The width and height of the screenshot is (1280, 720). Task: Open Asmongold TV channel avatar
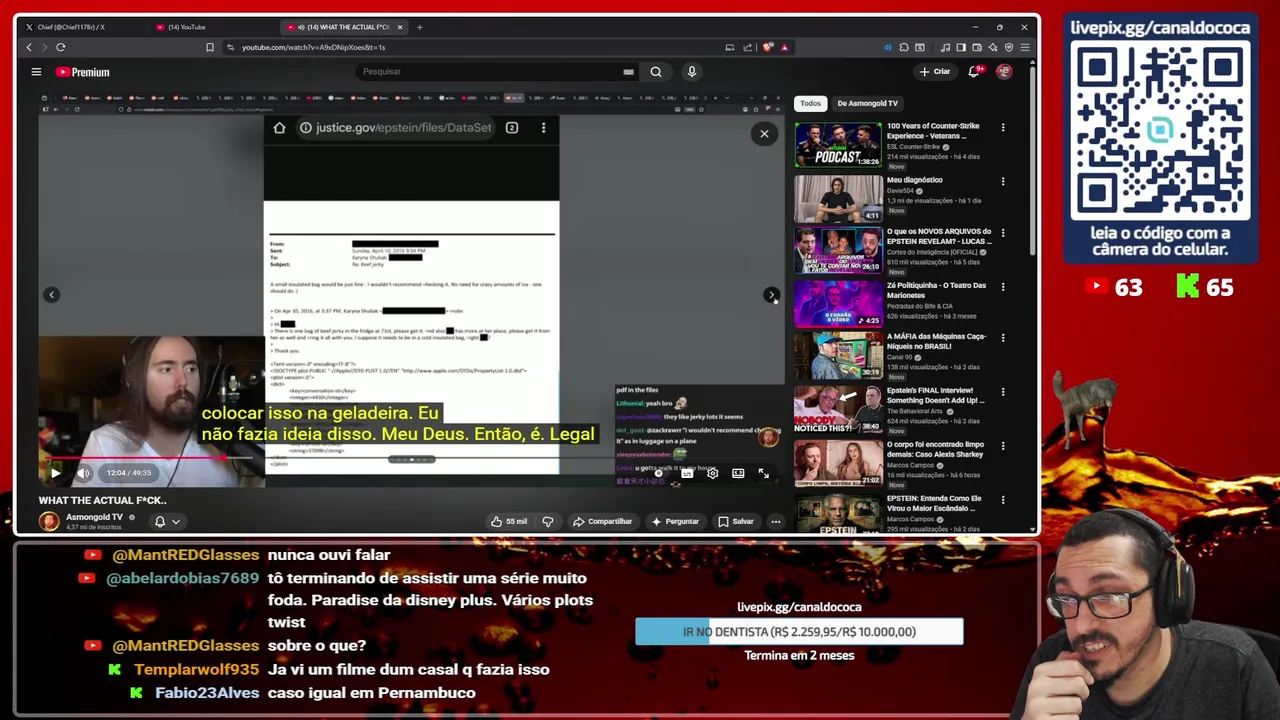[49, 521]
